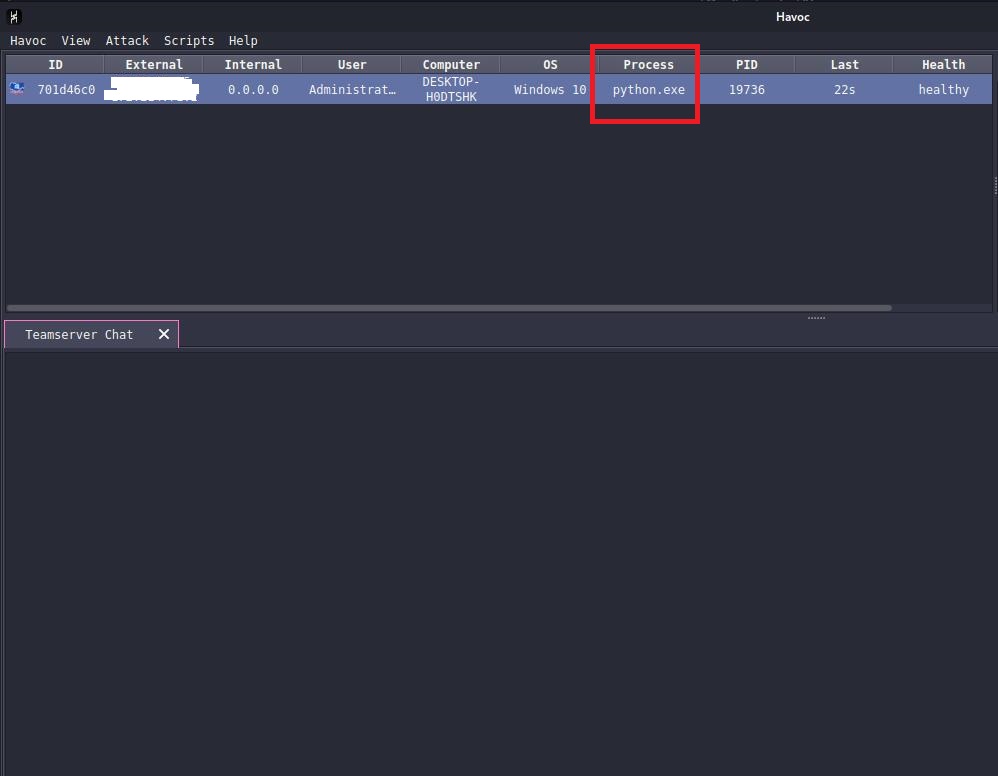
Task: Sort sessions by User column header
Action: coord(351,64)
